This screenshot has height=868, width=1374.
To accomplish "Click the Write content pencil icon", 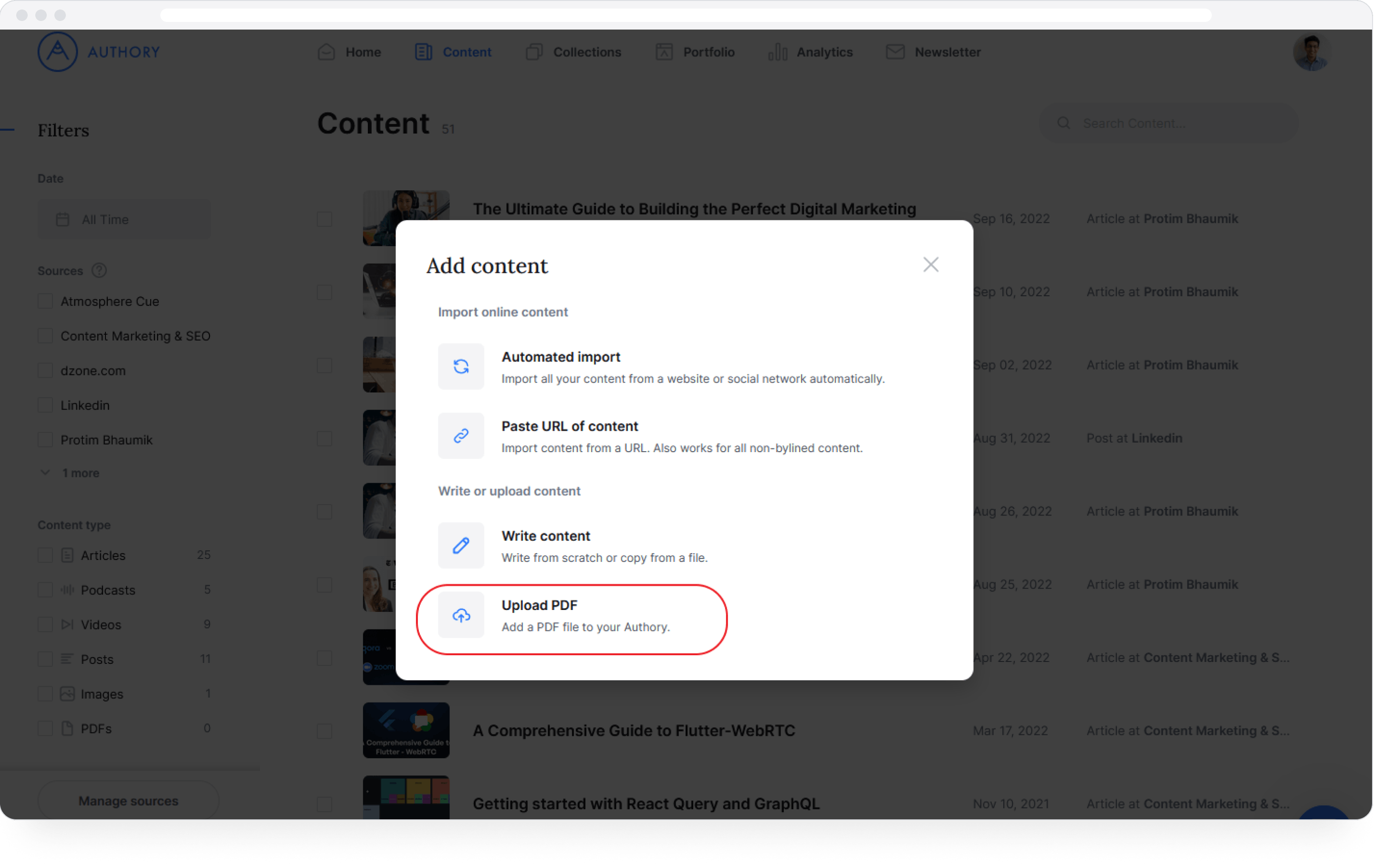I will [462, 544].
